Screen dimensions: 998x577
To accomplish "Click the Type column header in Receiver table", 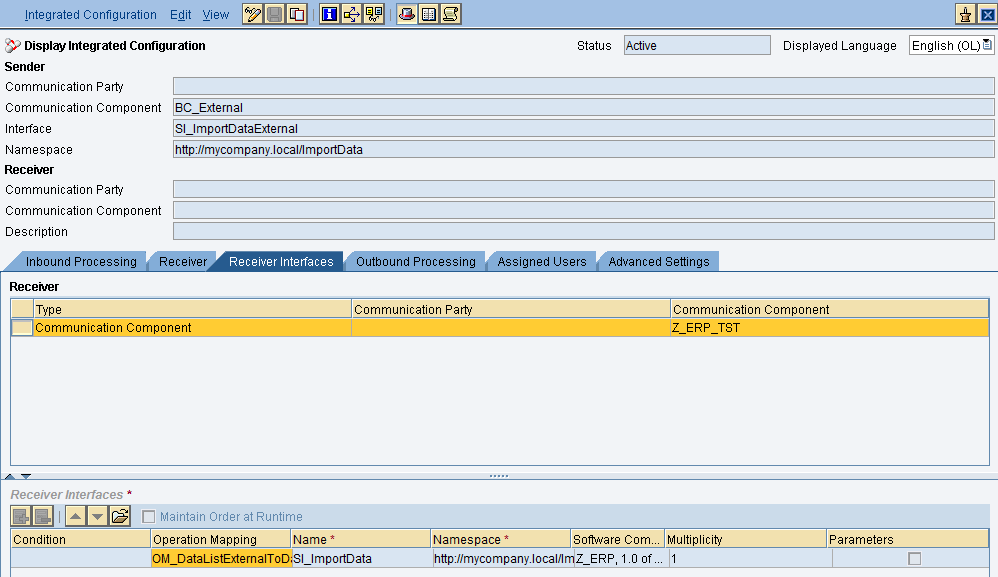I will point(192,309).
